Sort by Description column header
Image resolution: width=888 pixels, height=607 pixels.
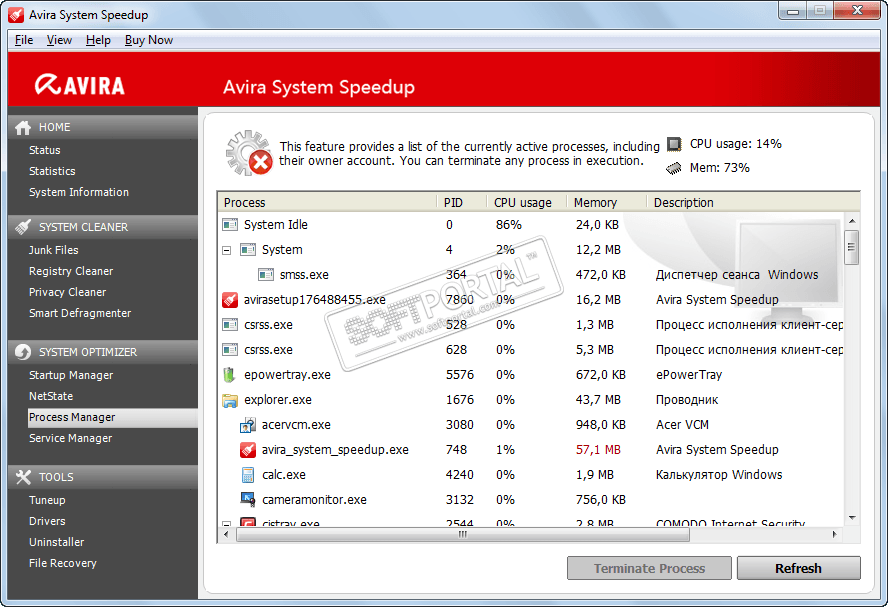point(753,203)
